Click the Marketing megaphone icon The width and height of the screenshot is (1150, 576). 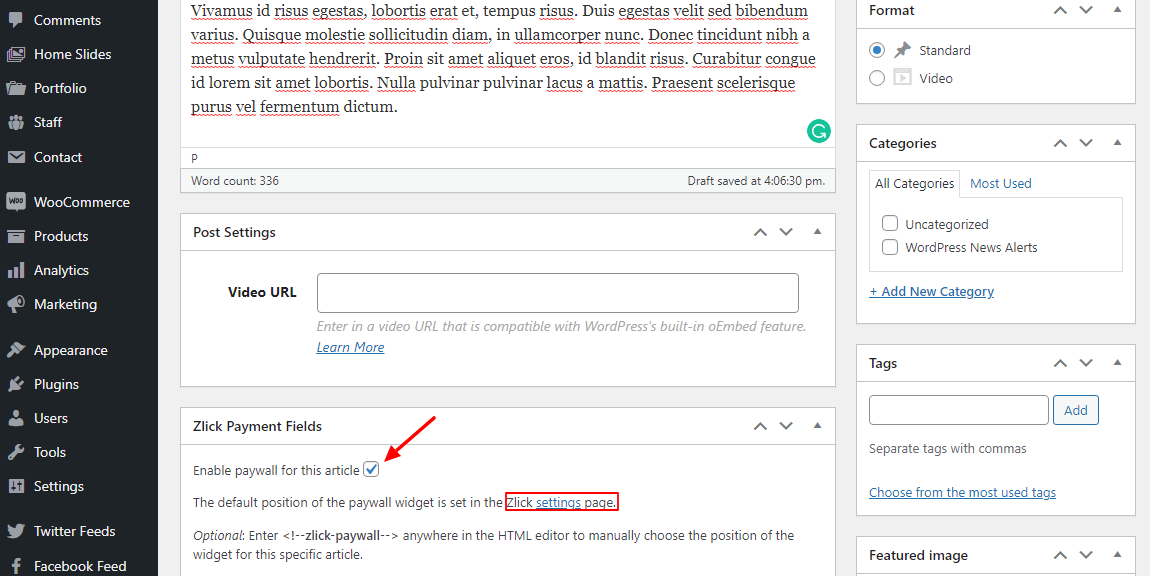point(16,304)
